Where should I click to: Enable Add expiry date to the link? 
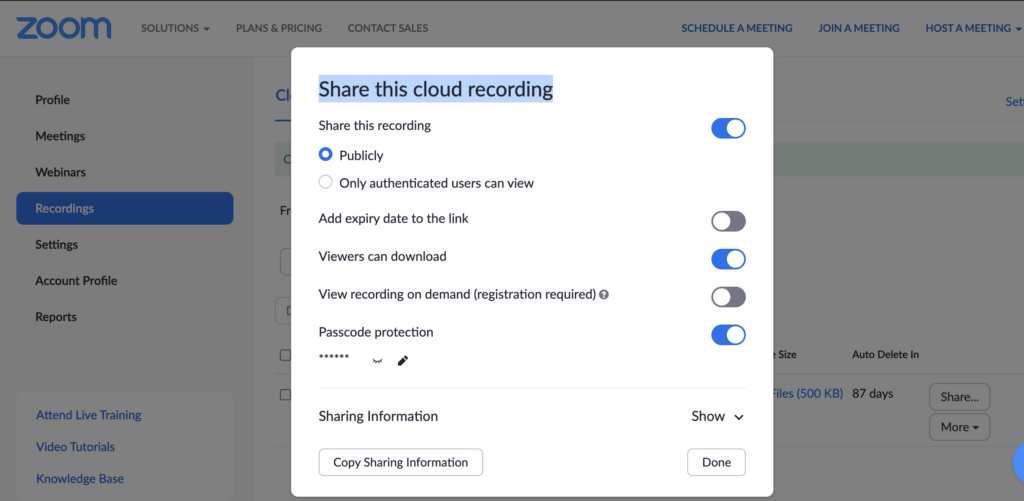click(x=728, y=221)
